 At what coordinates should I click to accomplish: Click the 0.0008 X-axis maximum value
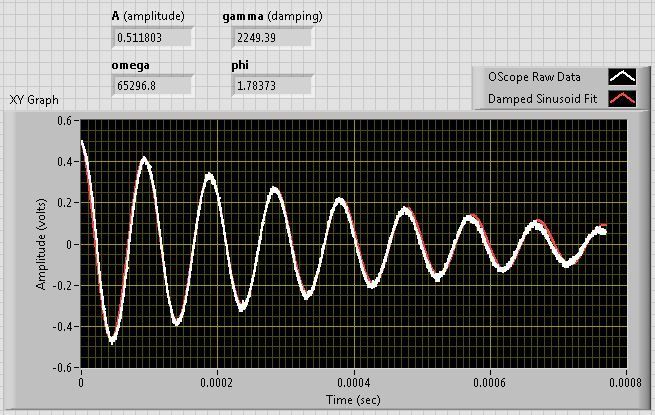point(625,382)
